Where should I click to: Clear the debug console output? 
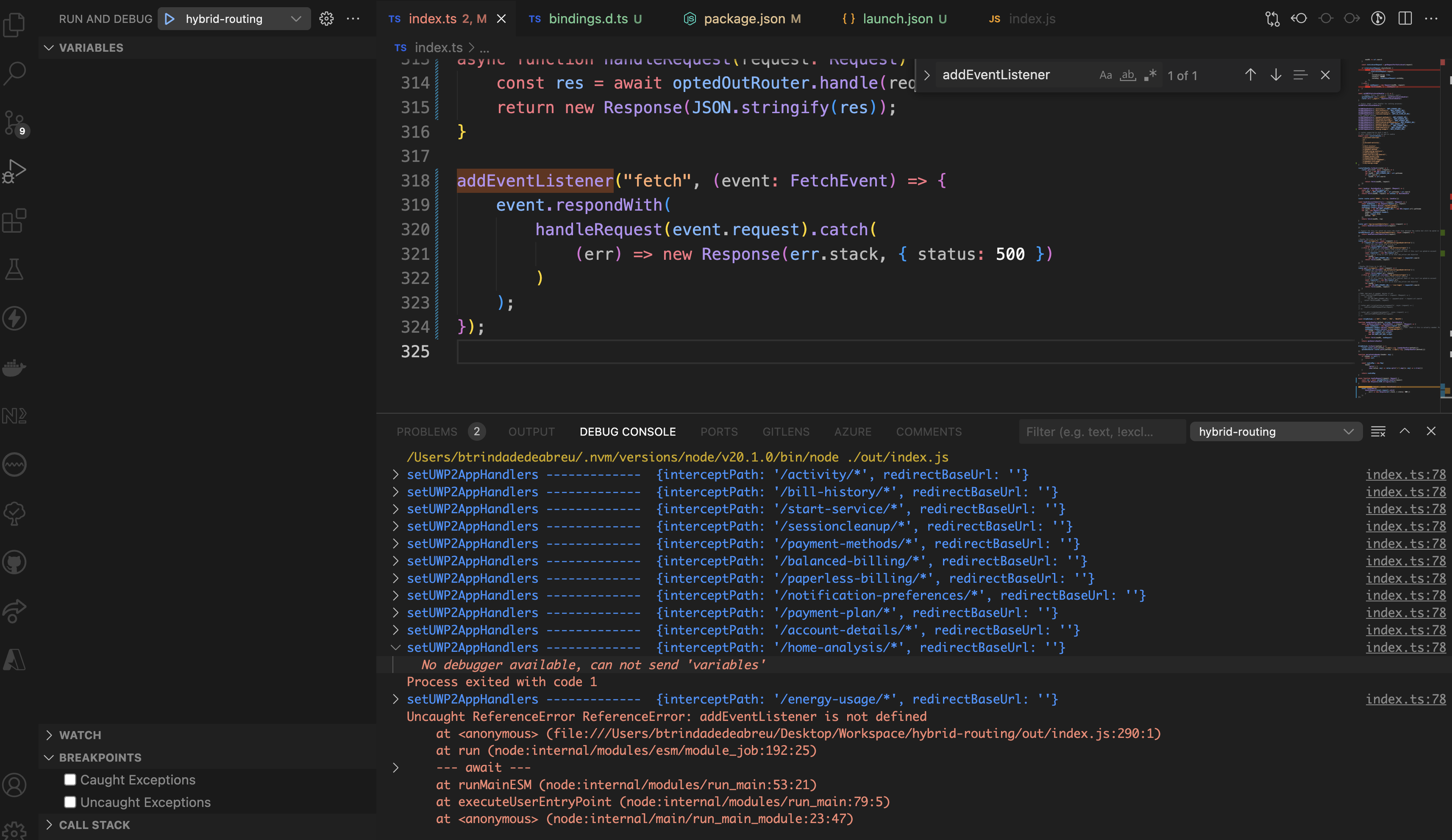tap(1378, 431)
